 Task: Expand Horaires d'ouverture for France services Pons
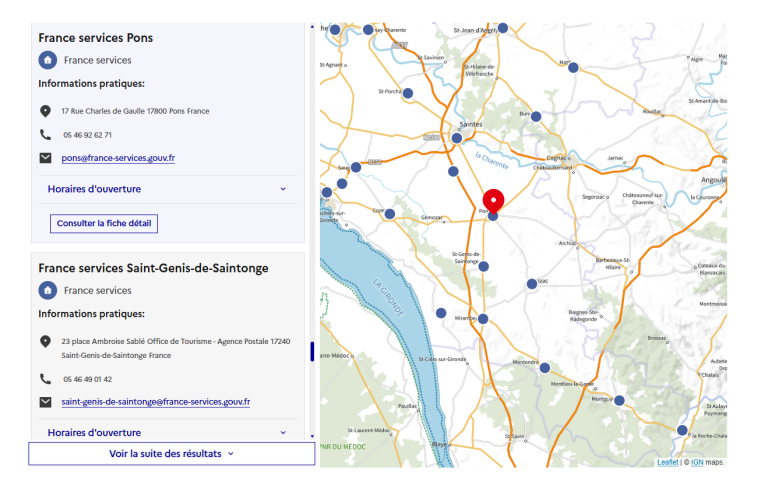(x=167, y=189)
